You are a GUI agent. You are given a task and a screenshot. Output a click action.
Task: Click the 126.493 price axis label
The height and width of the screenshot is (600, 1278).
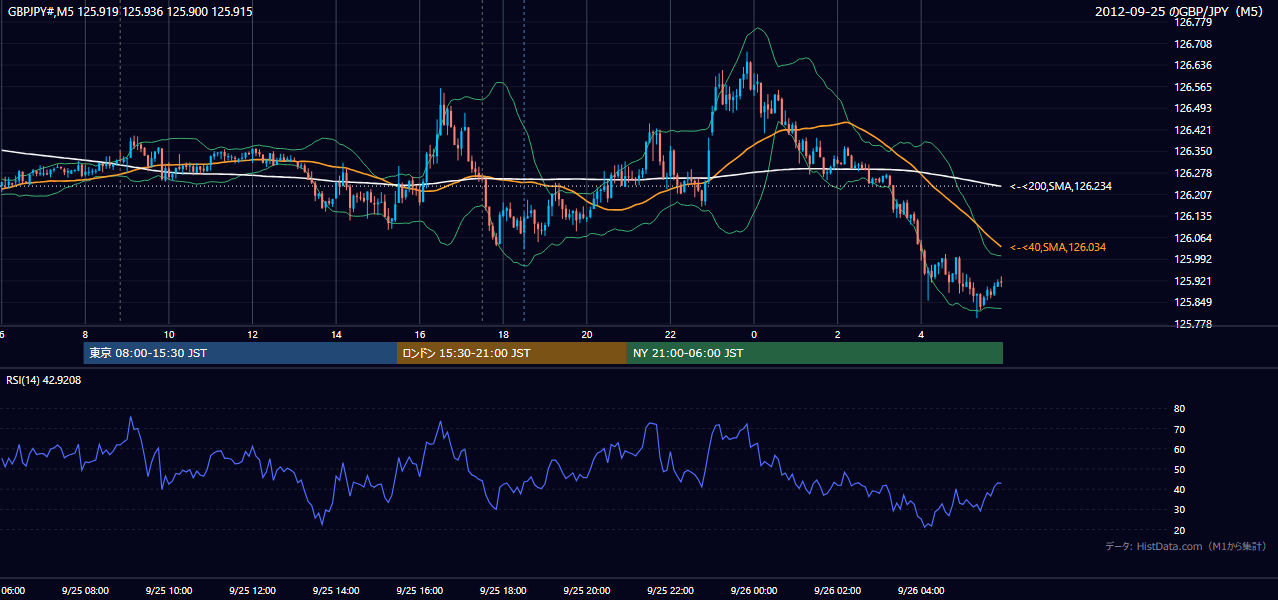[1191, 108]
